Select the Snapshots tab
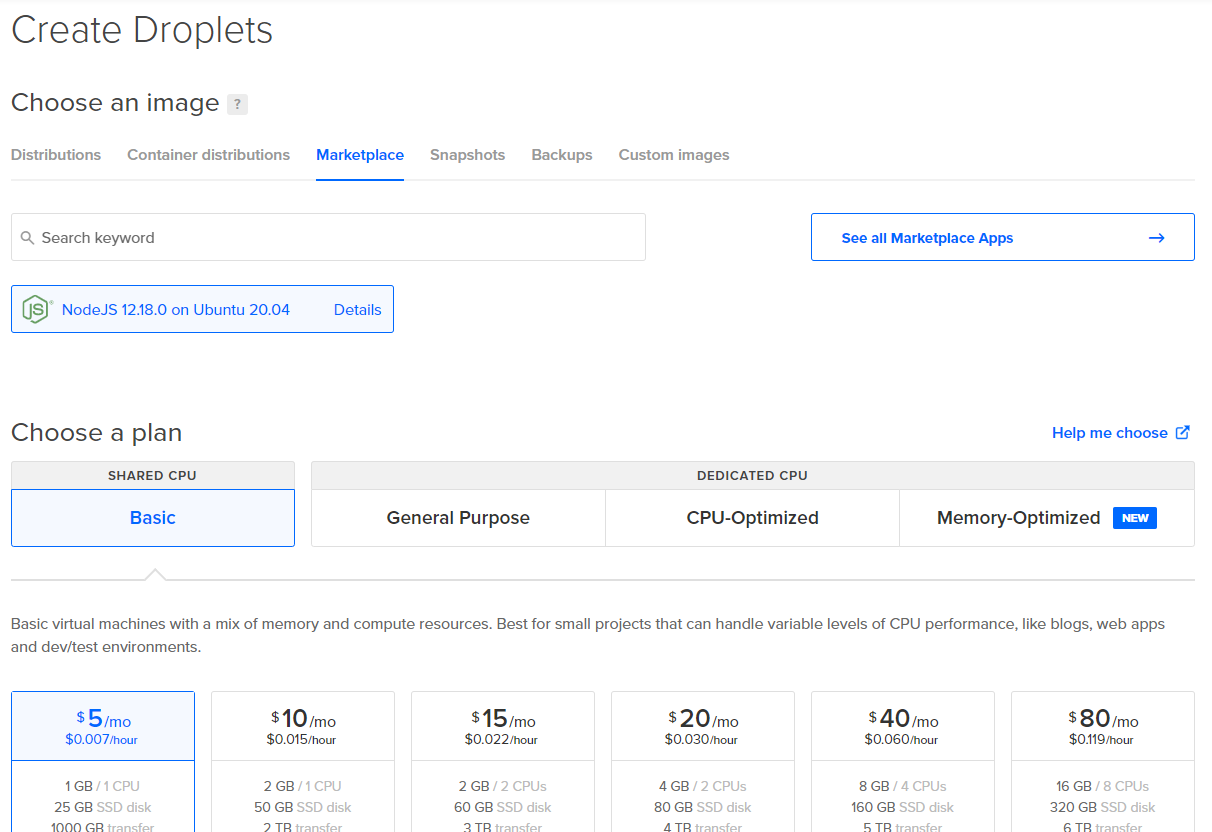1212x832 pixels. [x=467, y=155]
